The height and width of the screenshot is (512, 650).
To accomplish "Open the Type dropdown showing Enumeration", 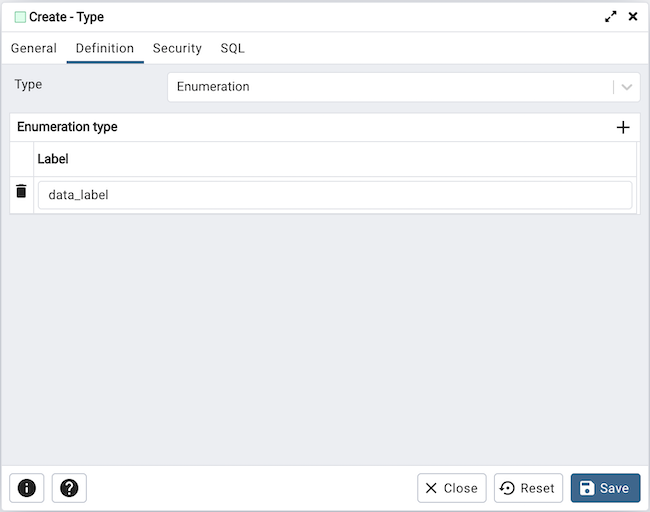I will click(x=390, y=87).
